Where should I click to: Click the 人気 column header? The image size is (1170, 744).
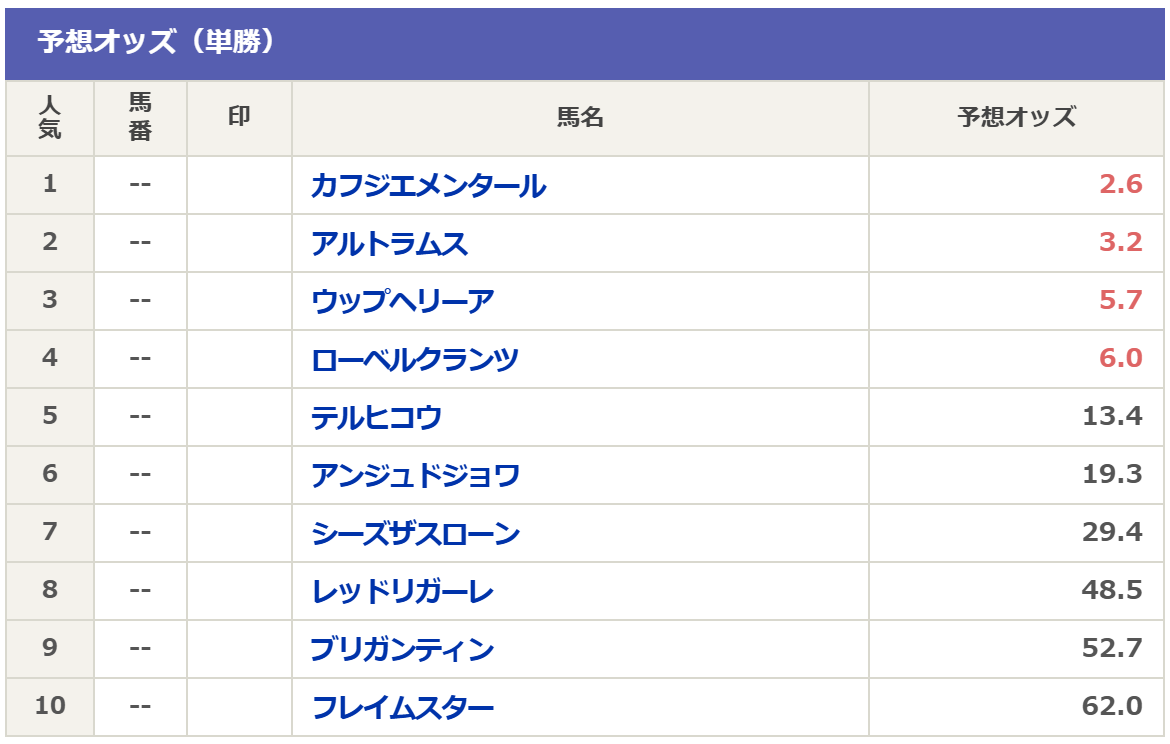[50, 118]
